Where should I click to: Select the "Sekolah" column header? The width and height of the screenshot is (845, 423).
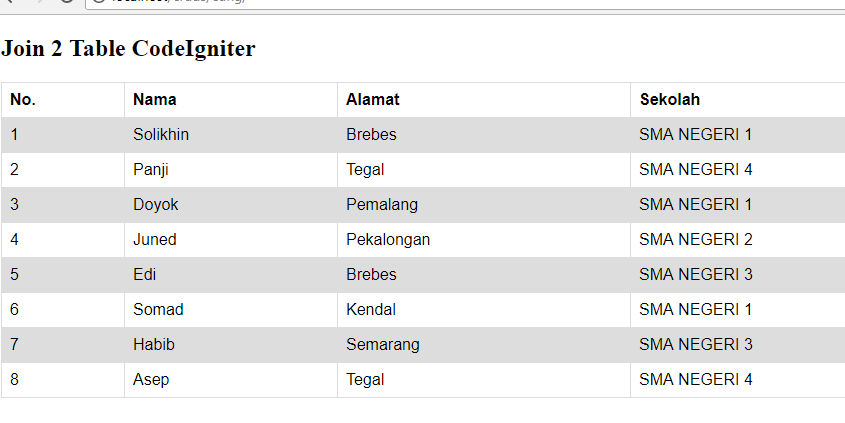point(669,100)
